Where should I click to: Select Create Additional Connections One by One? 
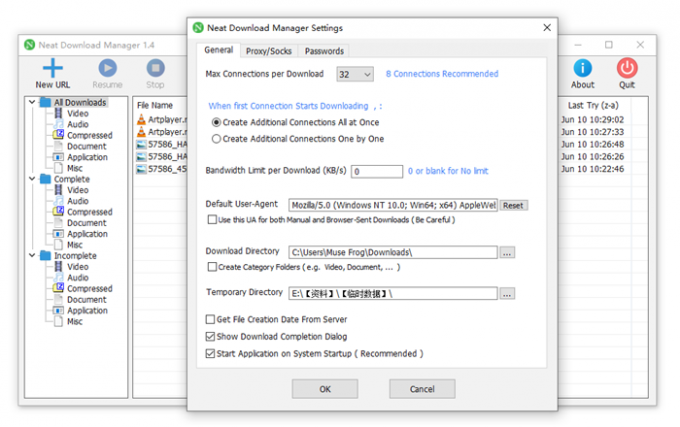tap(216, 139)
